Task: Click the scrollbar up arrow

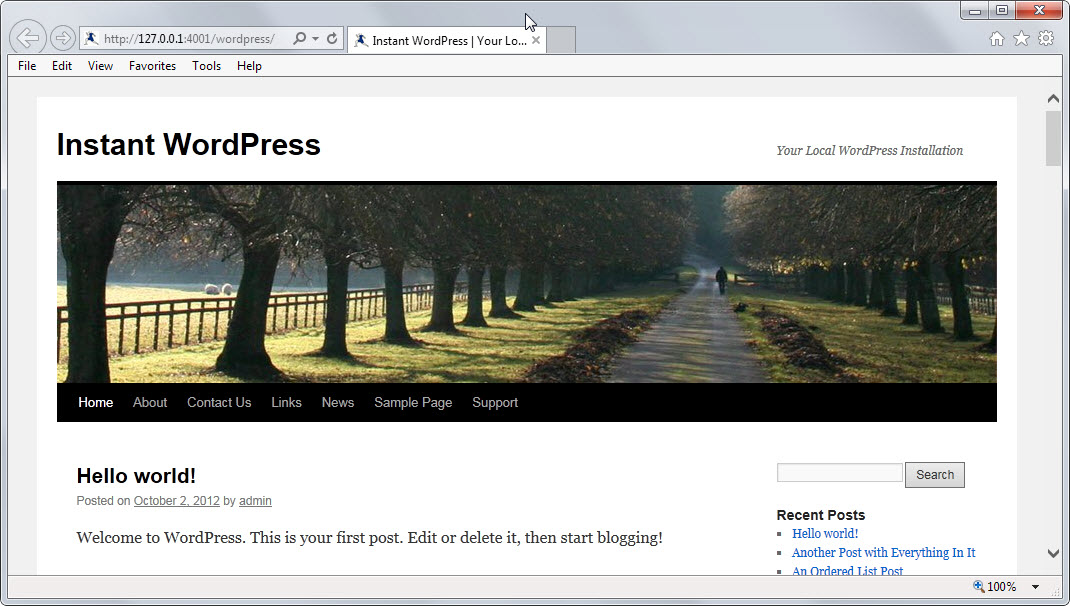Action: click(1054, 99)
